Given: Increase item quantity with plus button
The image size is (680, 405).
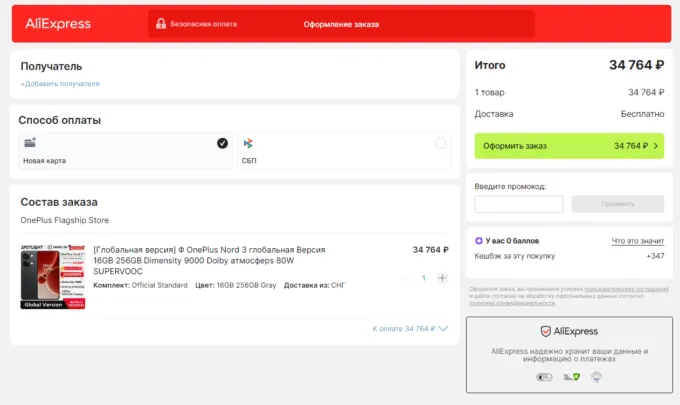Looking at the screenshot, I should pyautogui.click(x=442, y=277).
